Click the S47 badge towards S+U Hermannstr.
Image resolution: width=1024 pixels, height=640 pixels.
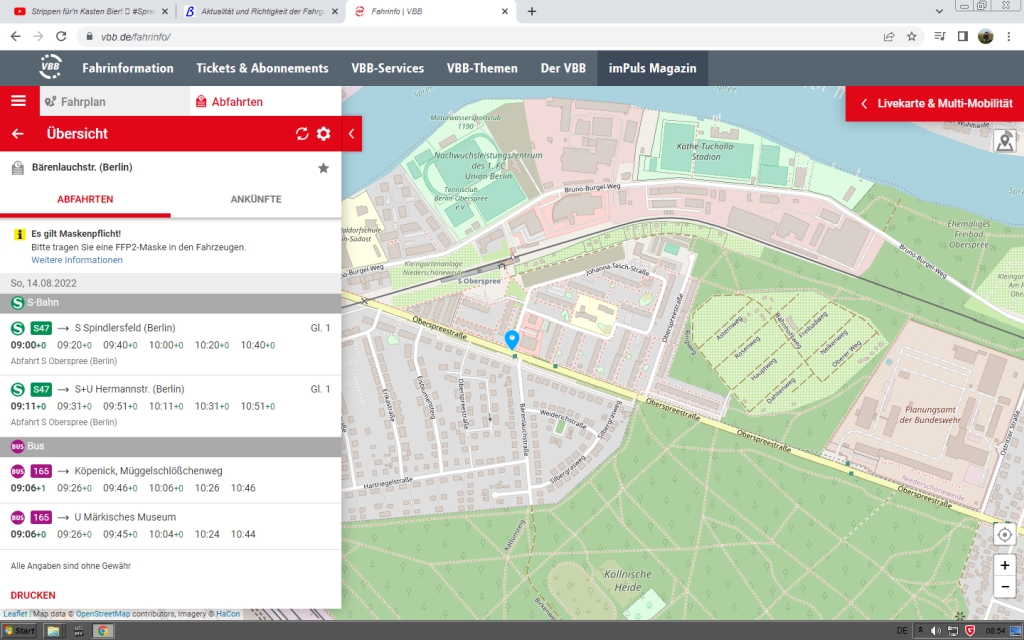(41, 389)
